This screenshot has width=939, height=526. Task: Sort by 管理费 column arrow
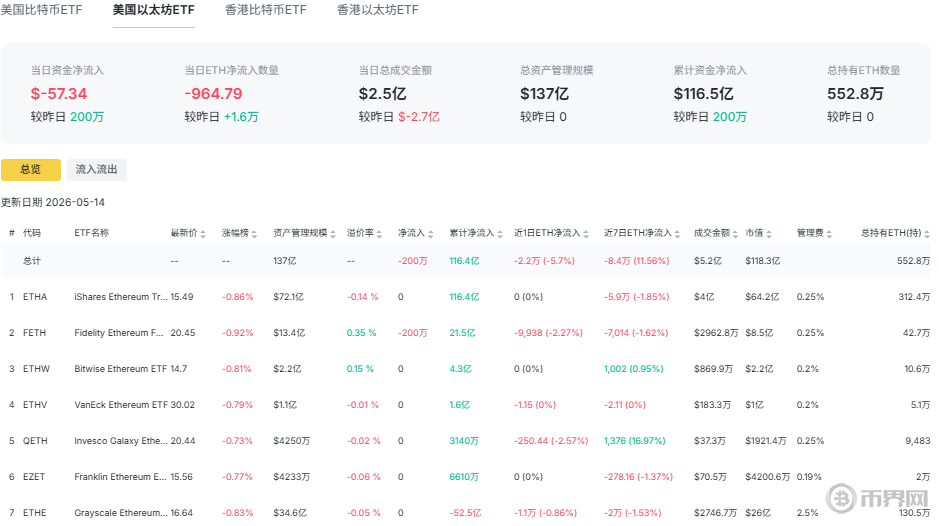point(829,234)
